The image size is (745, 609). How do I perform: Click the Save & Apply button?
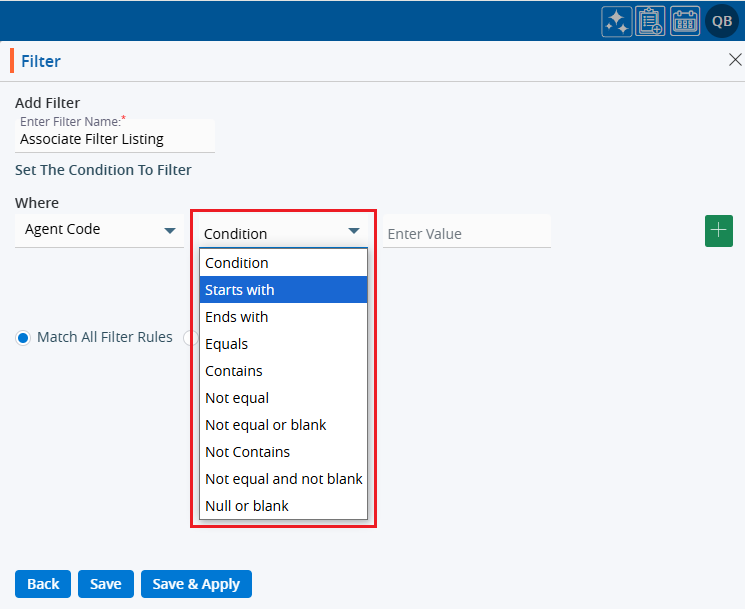[x=196, y=584]
